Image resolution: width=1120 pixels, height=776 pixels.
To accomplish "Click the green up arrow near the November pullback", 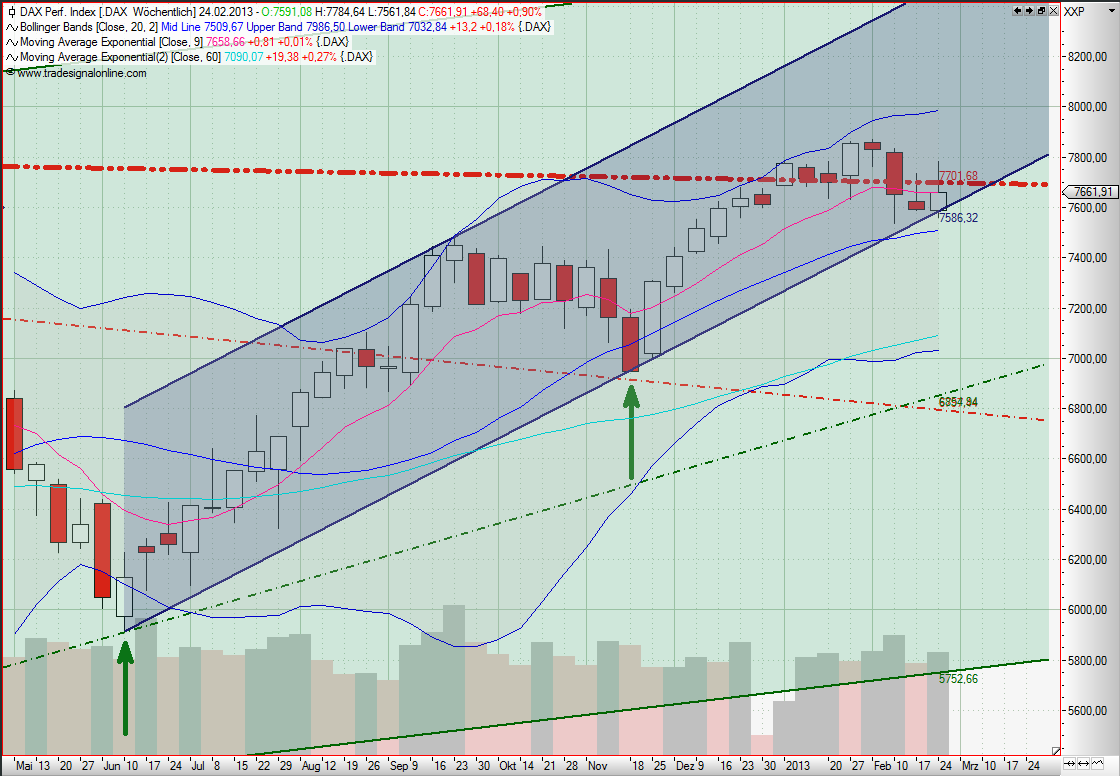I will [x=632, y=430].
